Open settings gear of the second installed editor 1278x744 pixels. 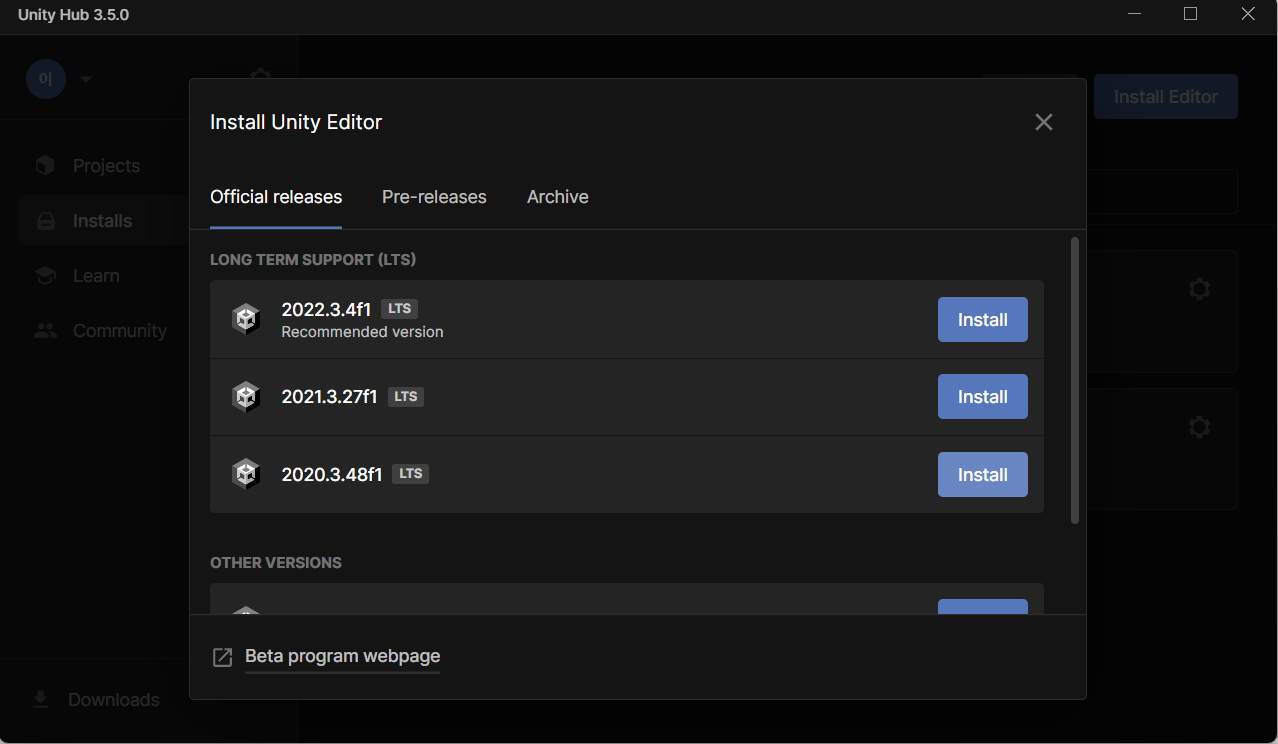coord(1200,427)
